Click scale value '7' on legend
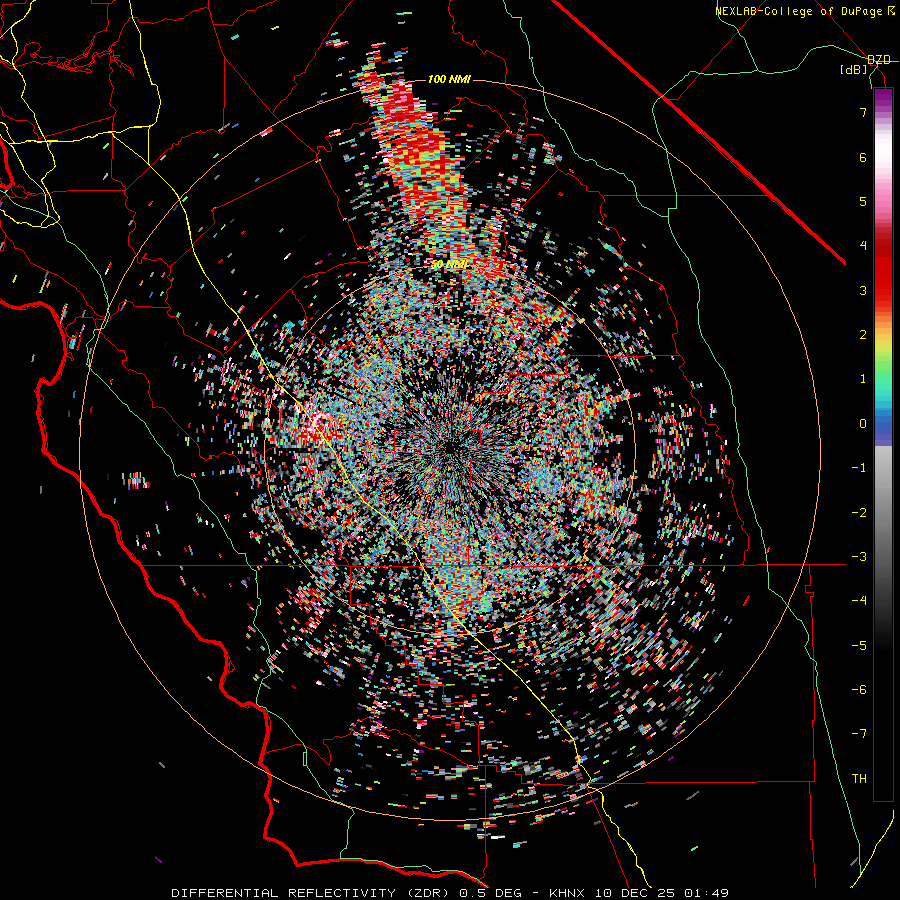 (x=863, y=112)
